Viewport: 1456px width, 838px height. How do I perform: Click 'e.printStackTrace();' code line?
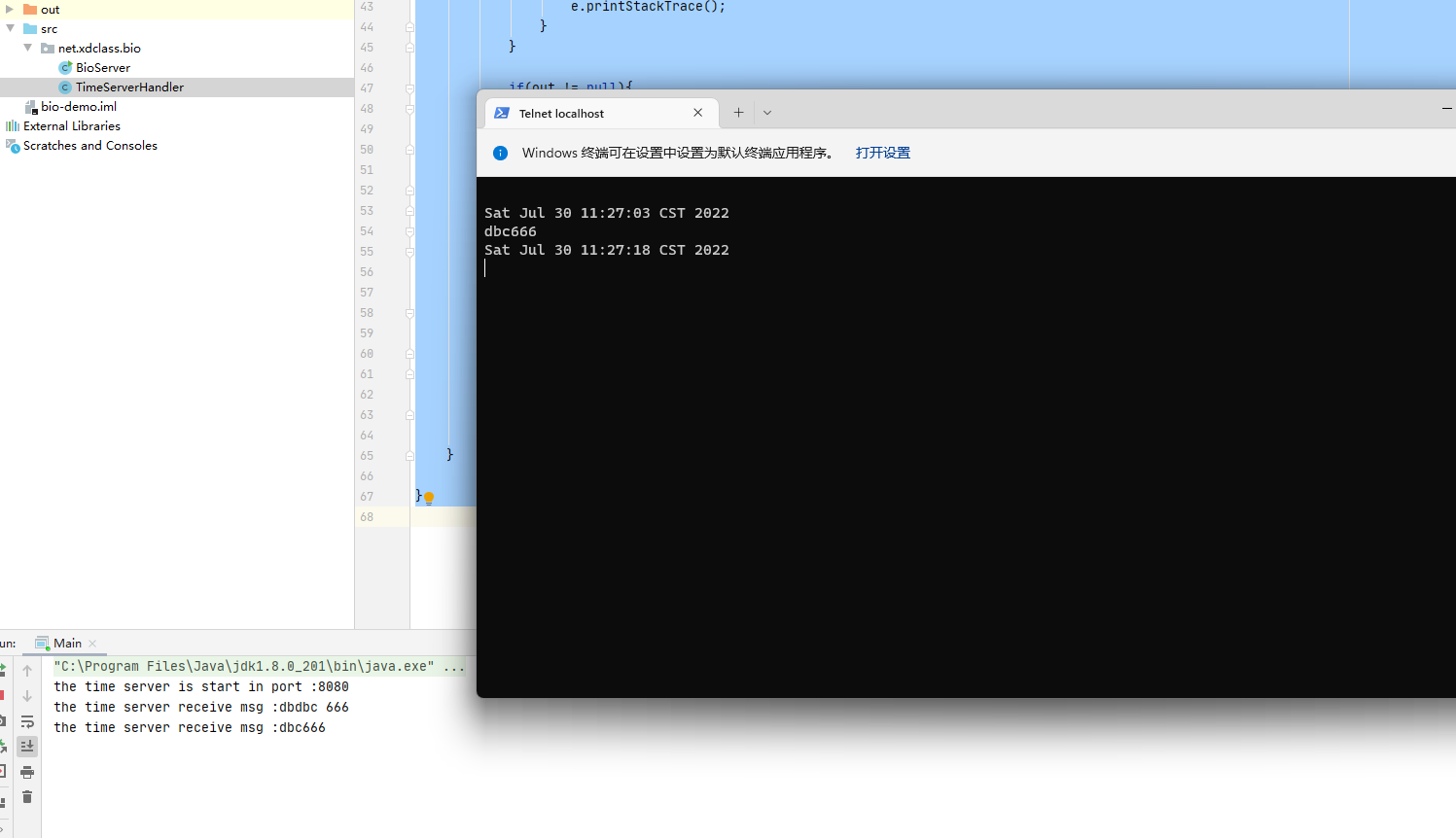tap(648, 7)
